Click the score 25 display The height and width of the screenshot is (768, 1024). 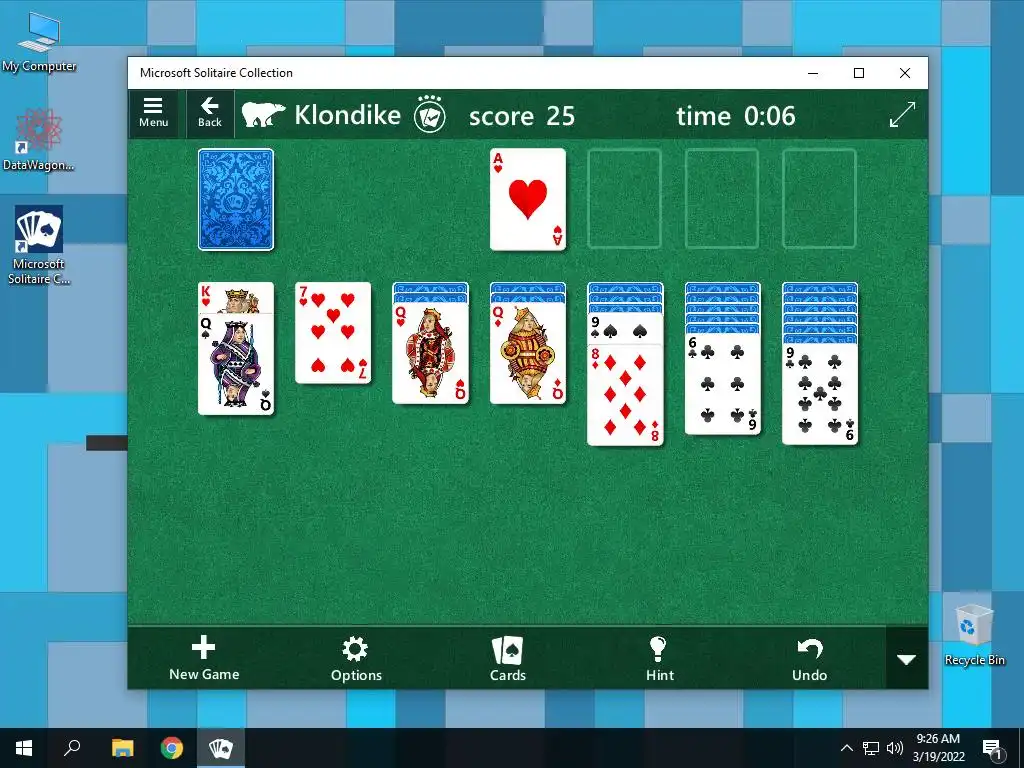pyautogui.click(x=521, y=116)
